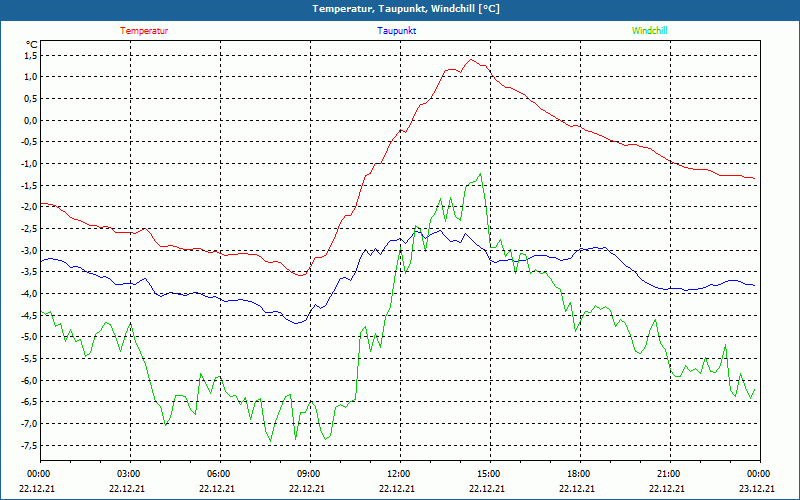
Task: Click the -2,5 y-axis value
Action: [x=29, y=229]
